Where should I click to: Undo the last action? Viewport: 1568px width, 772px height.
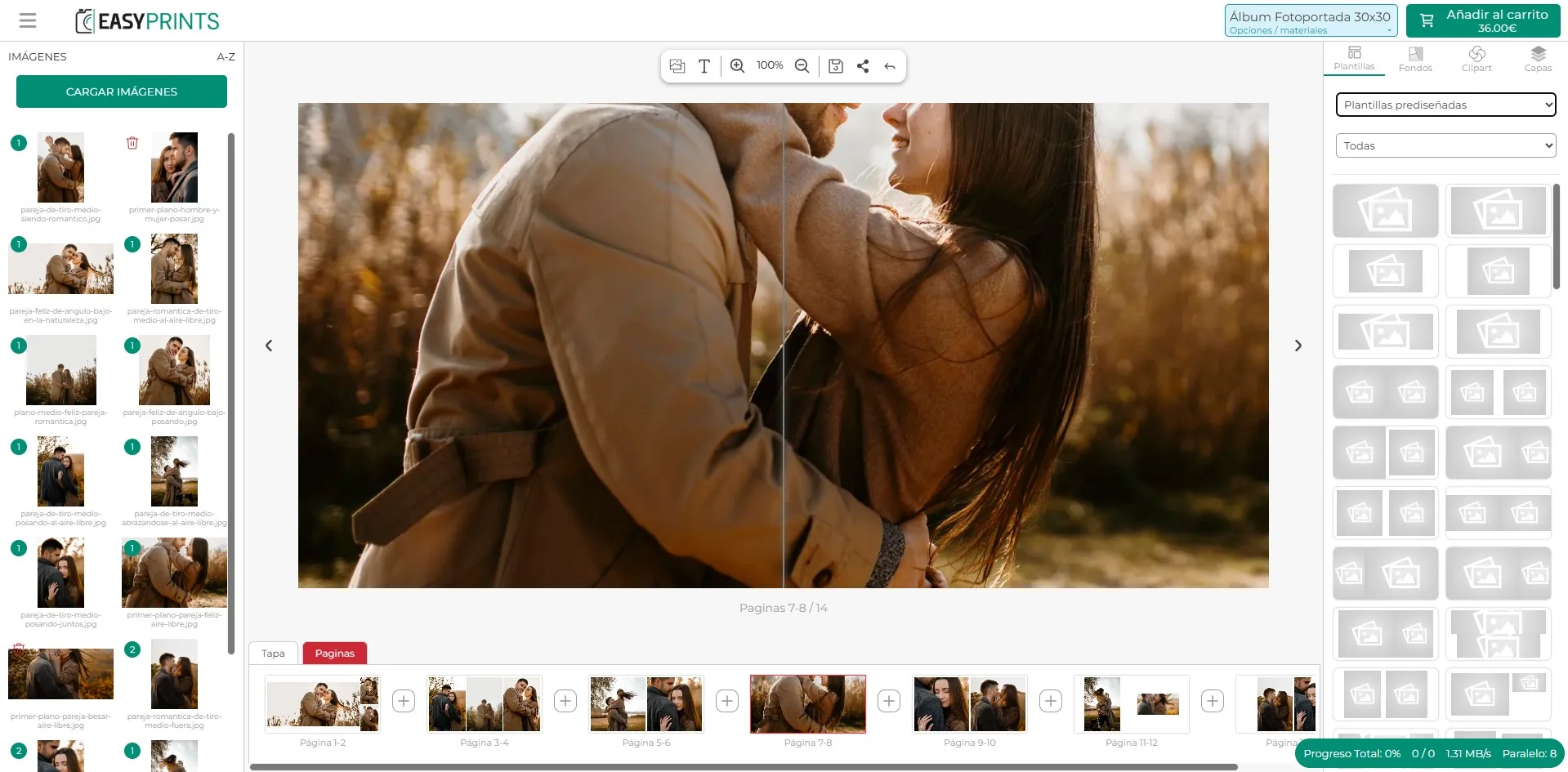(890, 66)
